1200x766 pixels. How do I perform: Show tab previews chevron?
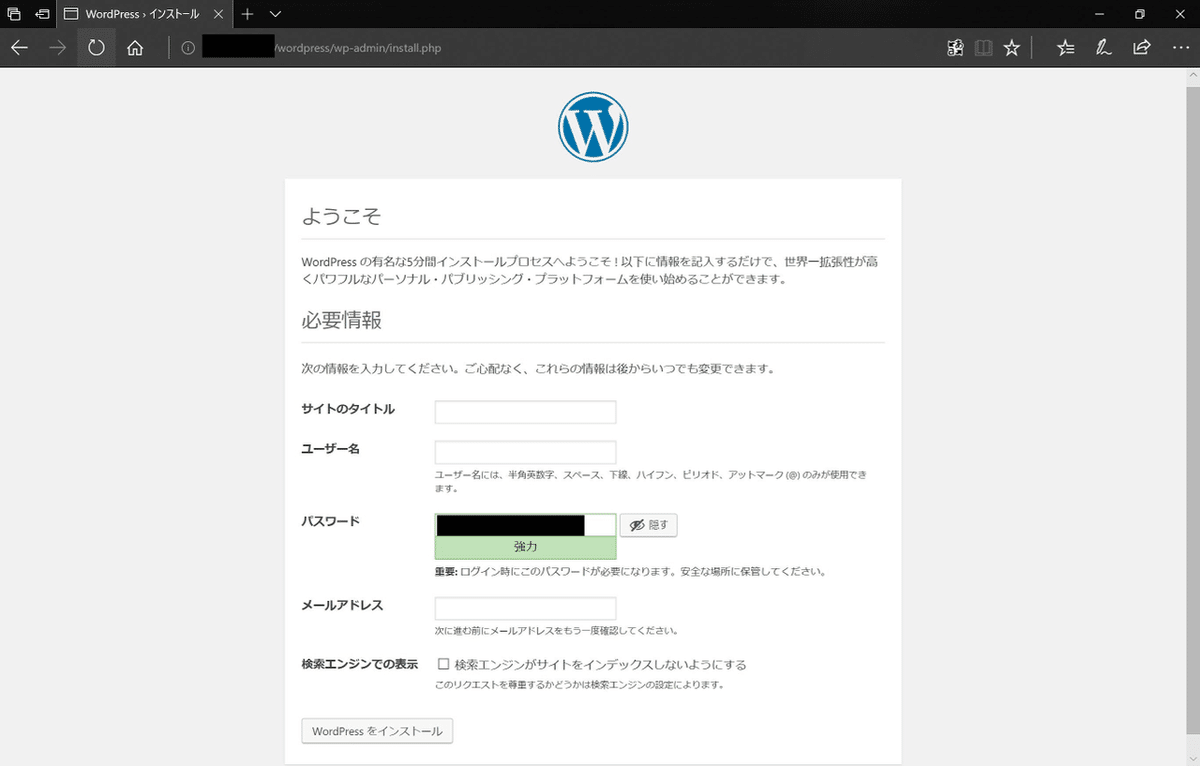coord(276,14)
